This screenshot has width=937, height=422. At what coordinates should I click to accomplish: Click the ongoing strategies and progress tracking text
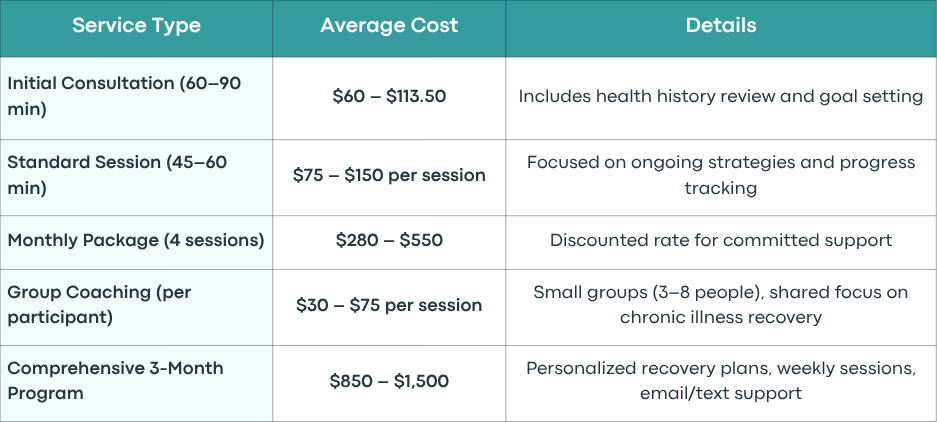[x=721, y=175]
